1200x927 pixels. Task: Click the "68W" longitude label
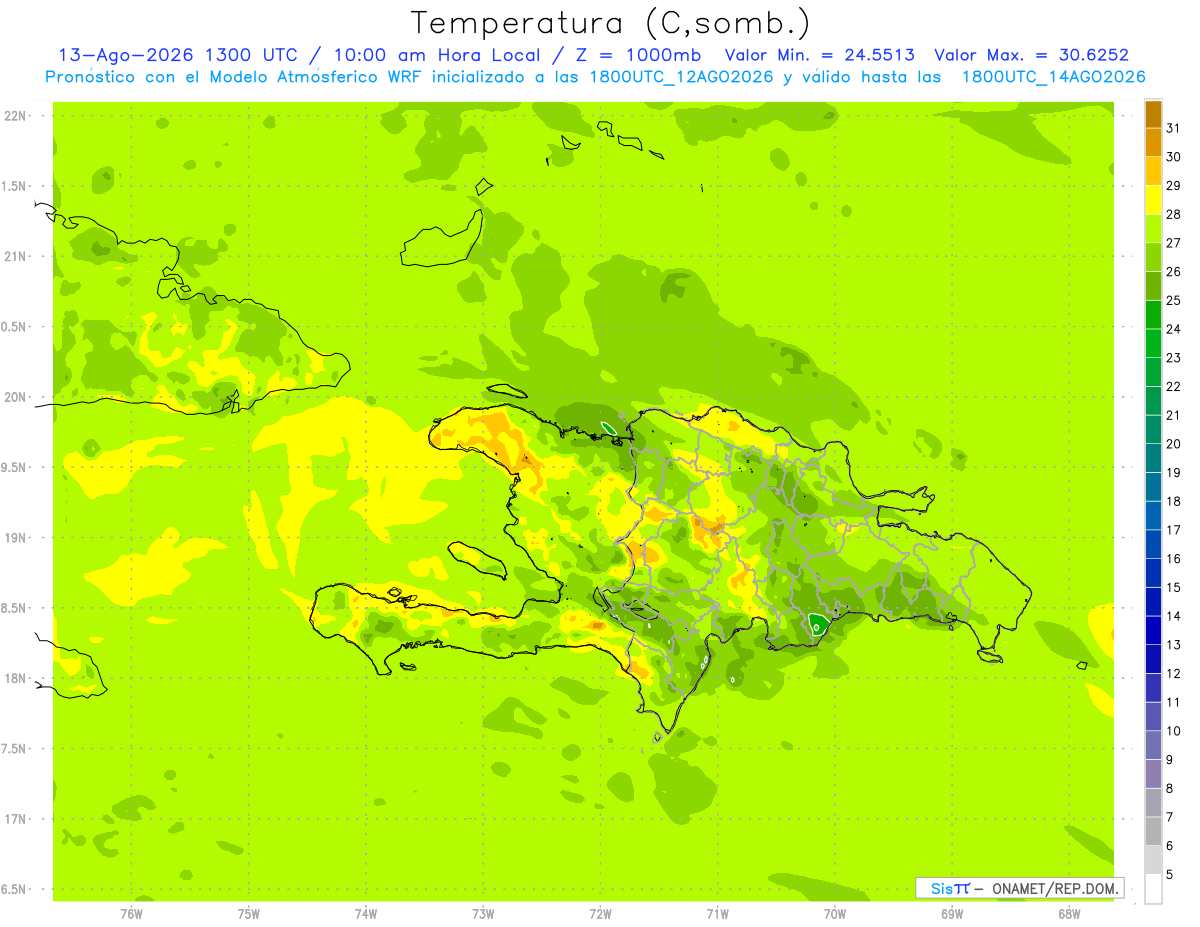pyautogui.click(x=1069, y=914)
